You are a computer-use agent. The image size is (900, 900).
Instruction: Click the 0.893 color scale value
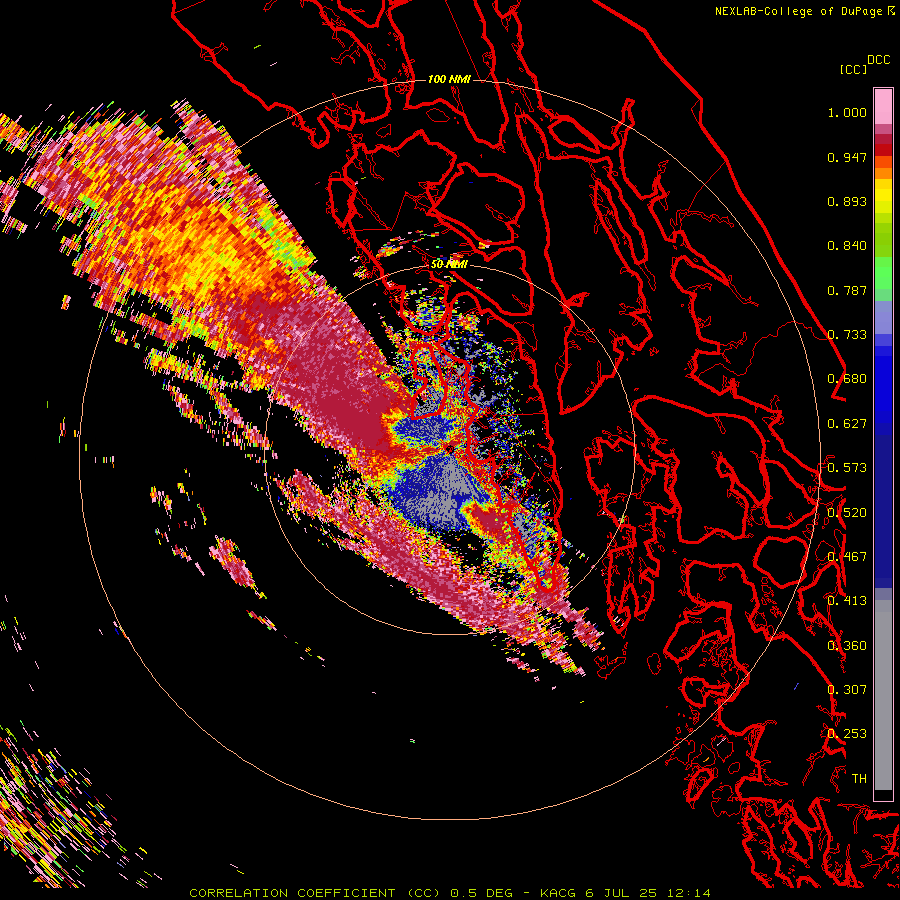pyautogui.click(x=847, y=201)
